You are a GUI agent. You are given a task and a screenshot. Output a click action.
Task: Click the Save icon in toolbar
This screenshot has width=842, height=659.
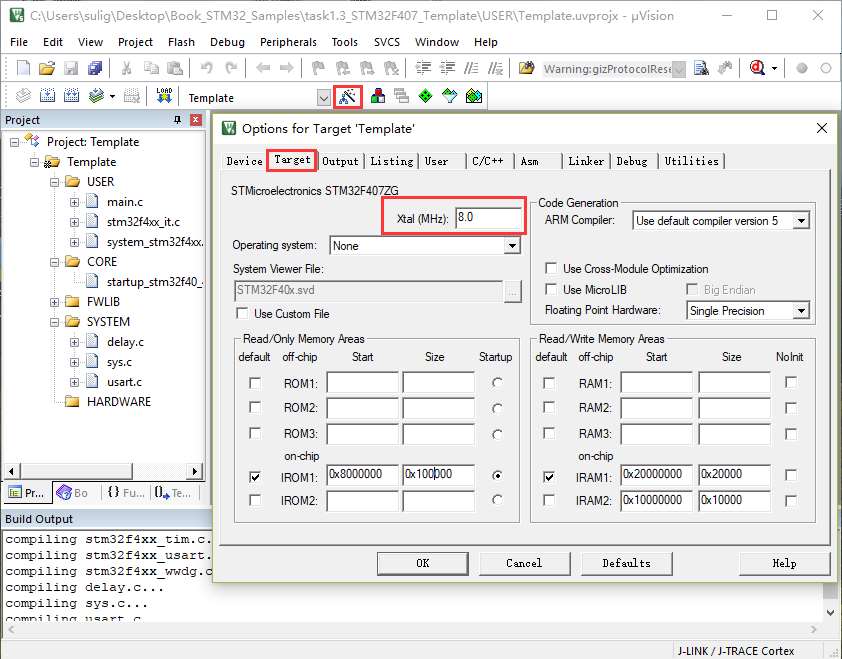(x=71, y=68)
